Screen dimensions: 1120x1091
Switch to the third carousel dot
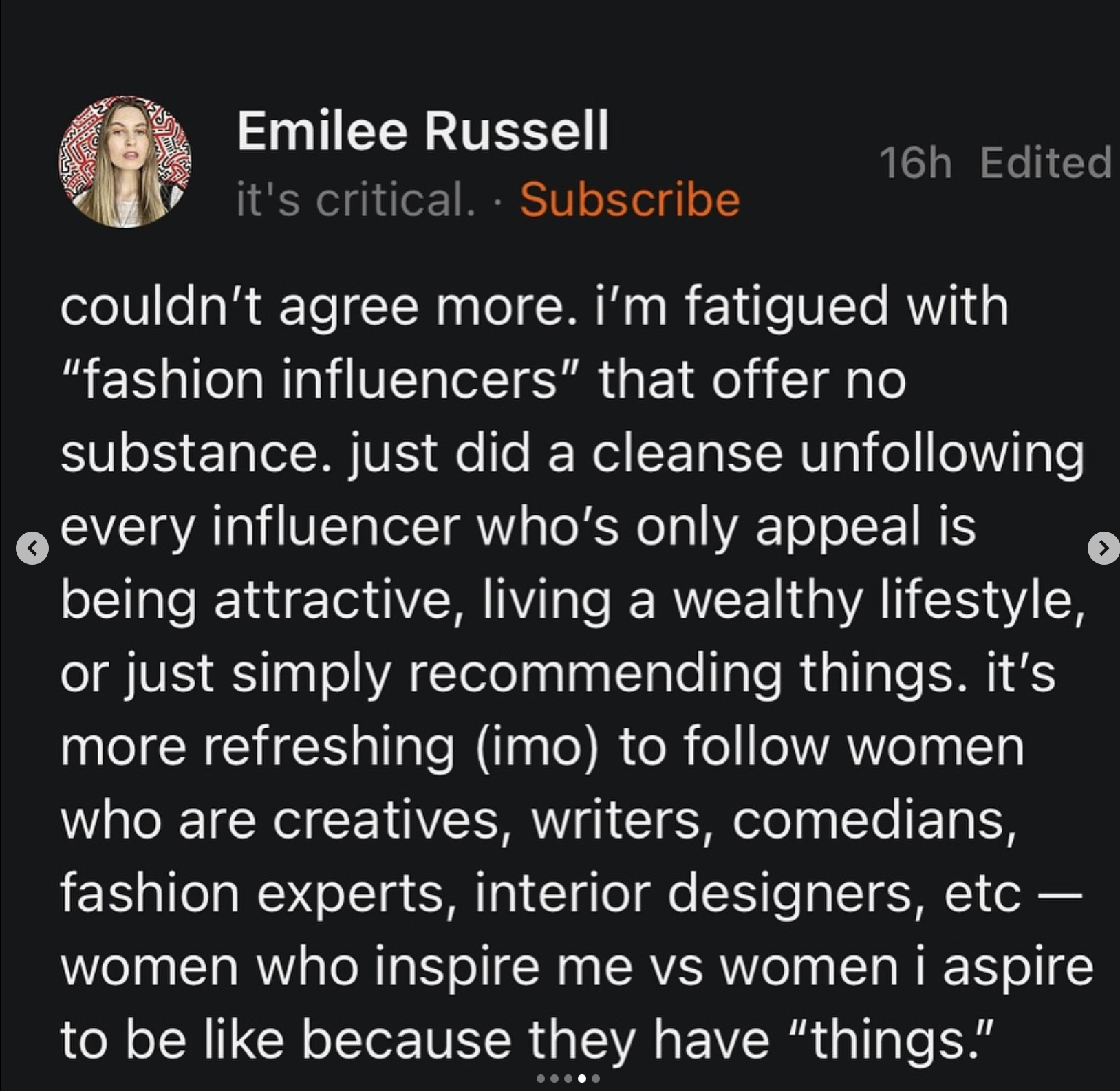tap(568, 1079)
